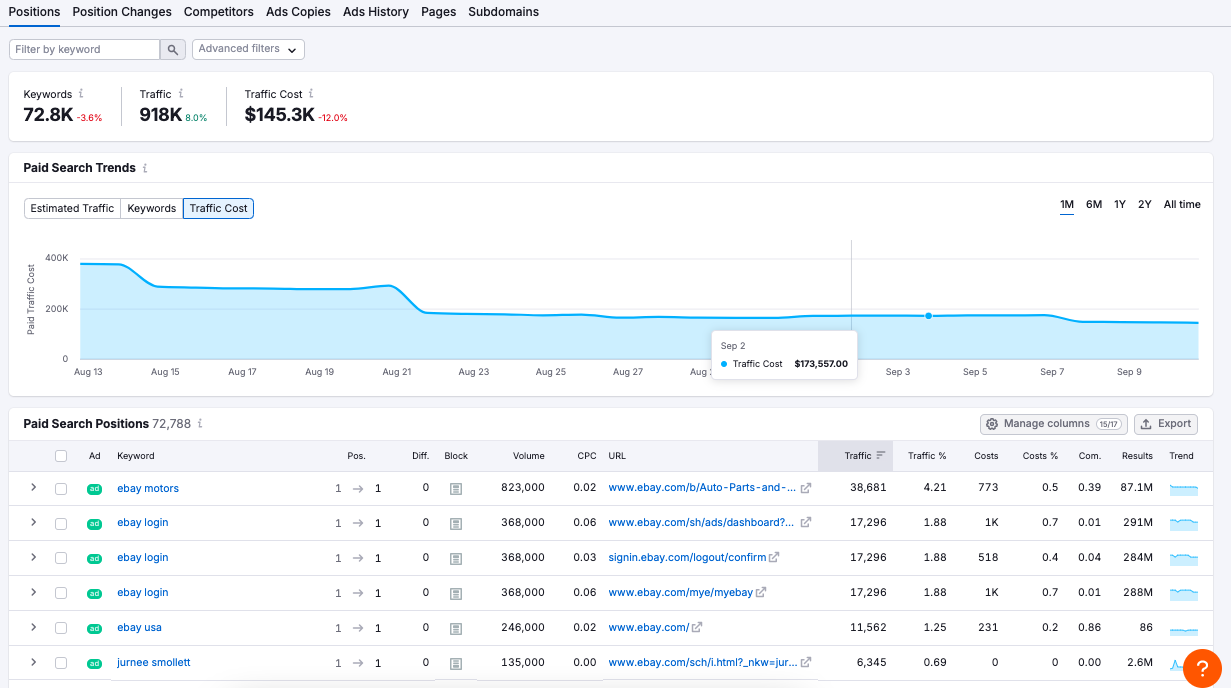1231x688 pixels.
Task: Switch to the Competitors tab
Action: (219, 12)
